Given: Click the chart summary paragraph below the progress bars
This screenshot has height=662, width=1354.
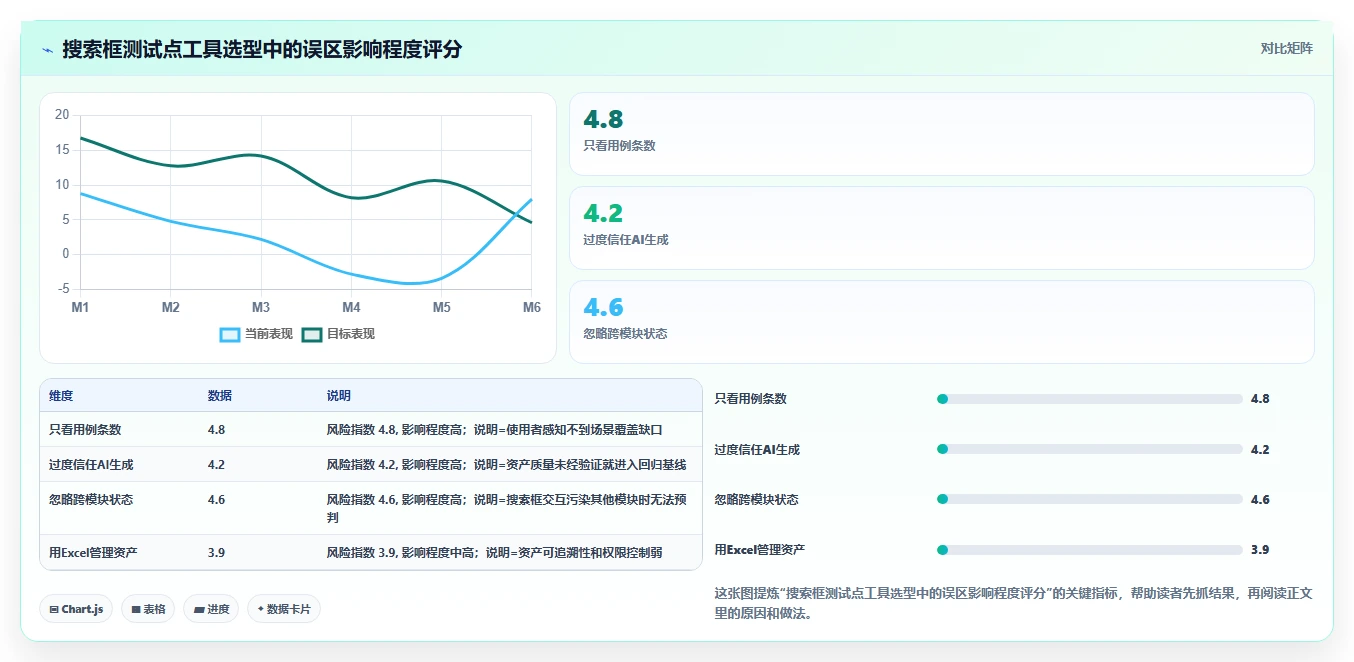Looking at the screenshot, I should [x=1014, y=603].
